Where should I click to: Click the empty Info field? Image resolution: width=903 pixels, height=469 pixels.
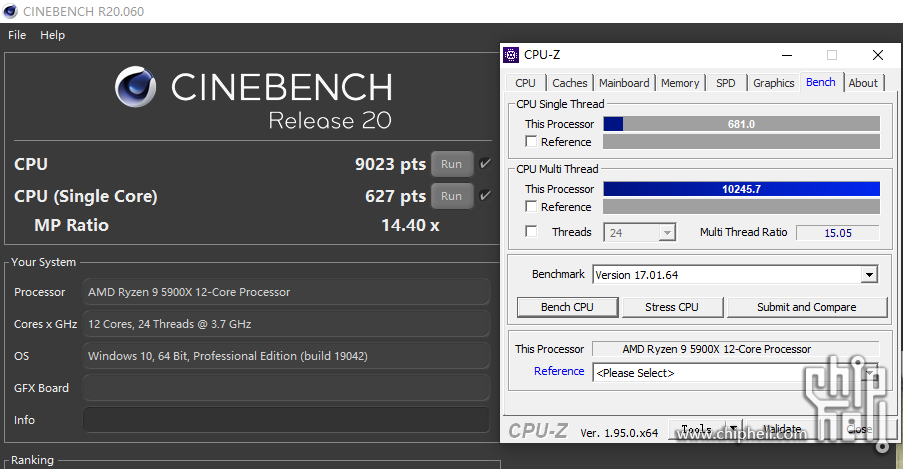(x=286, y=420)
